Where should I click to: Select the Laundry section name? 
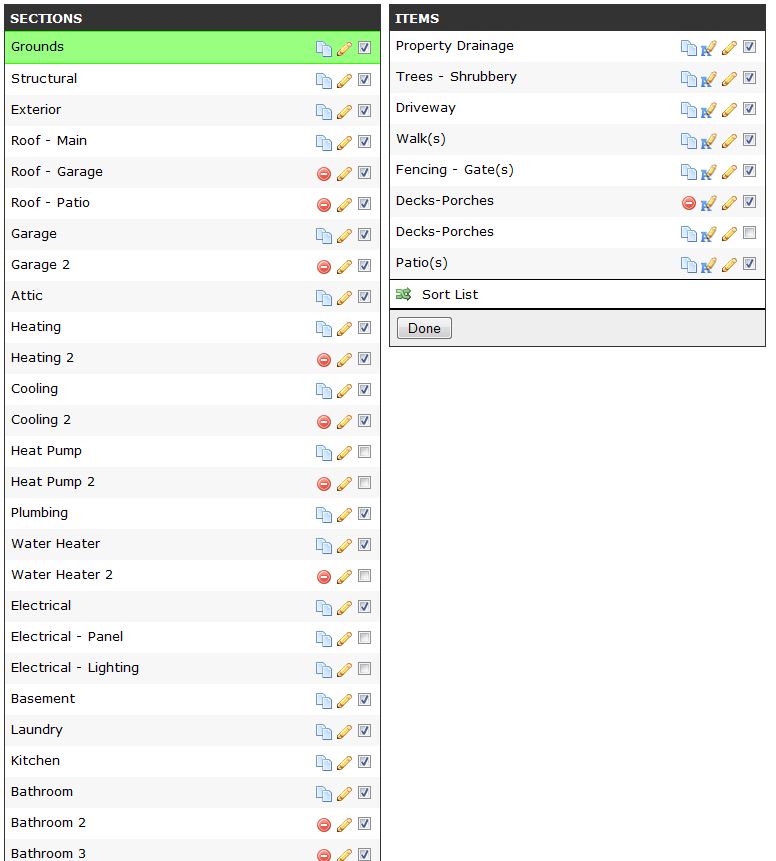(37, 730)
